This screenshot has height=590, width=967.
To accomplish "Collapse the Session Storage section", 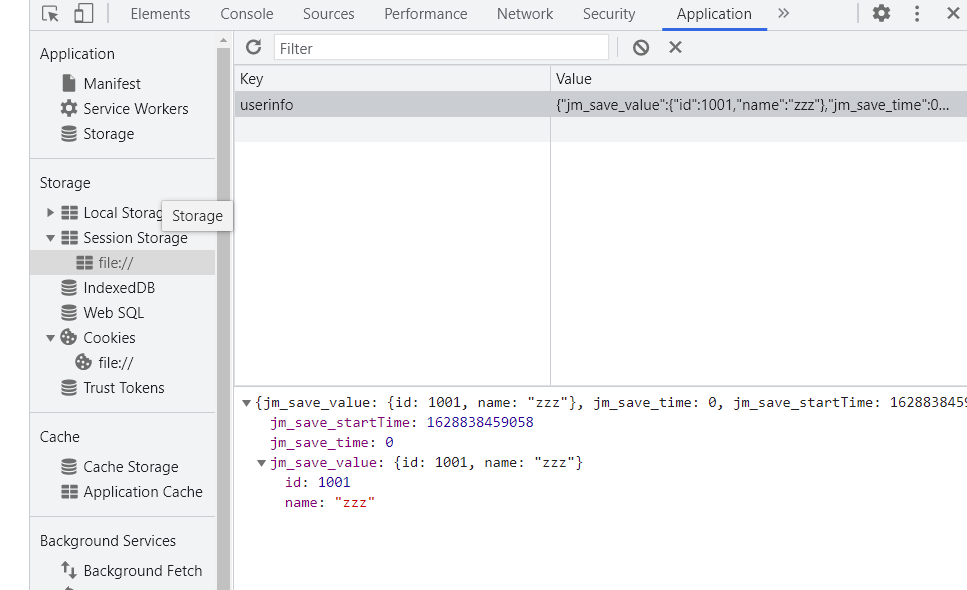I will 51,238.
